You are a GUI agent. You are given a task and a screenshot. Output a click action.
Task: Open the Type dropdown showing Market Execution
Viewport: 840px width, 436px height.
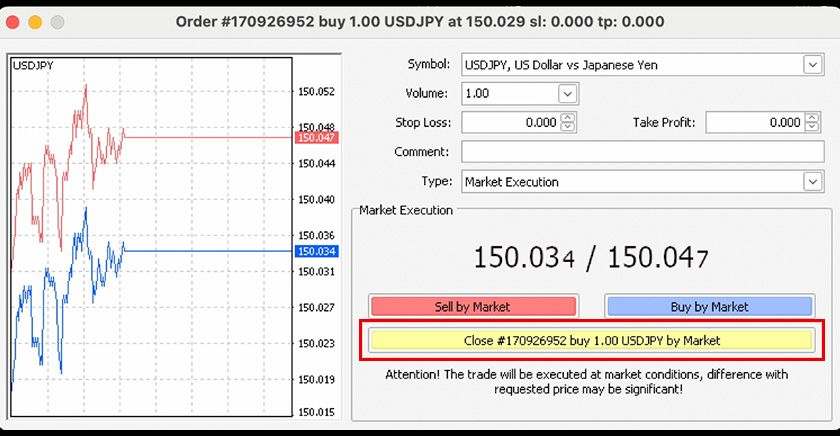811,182
